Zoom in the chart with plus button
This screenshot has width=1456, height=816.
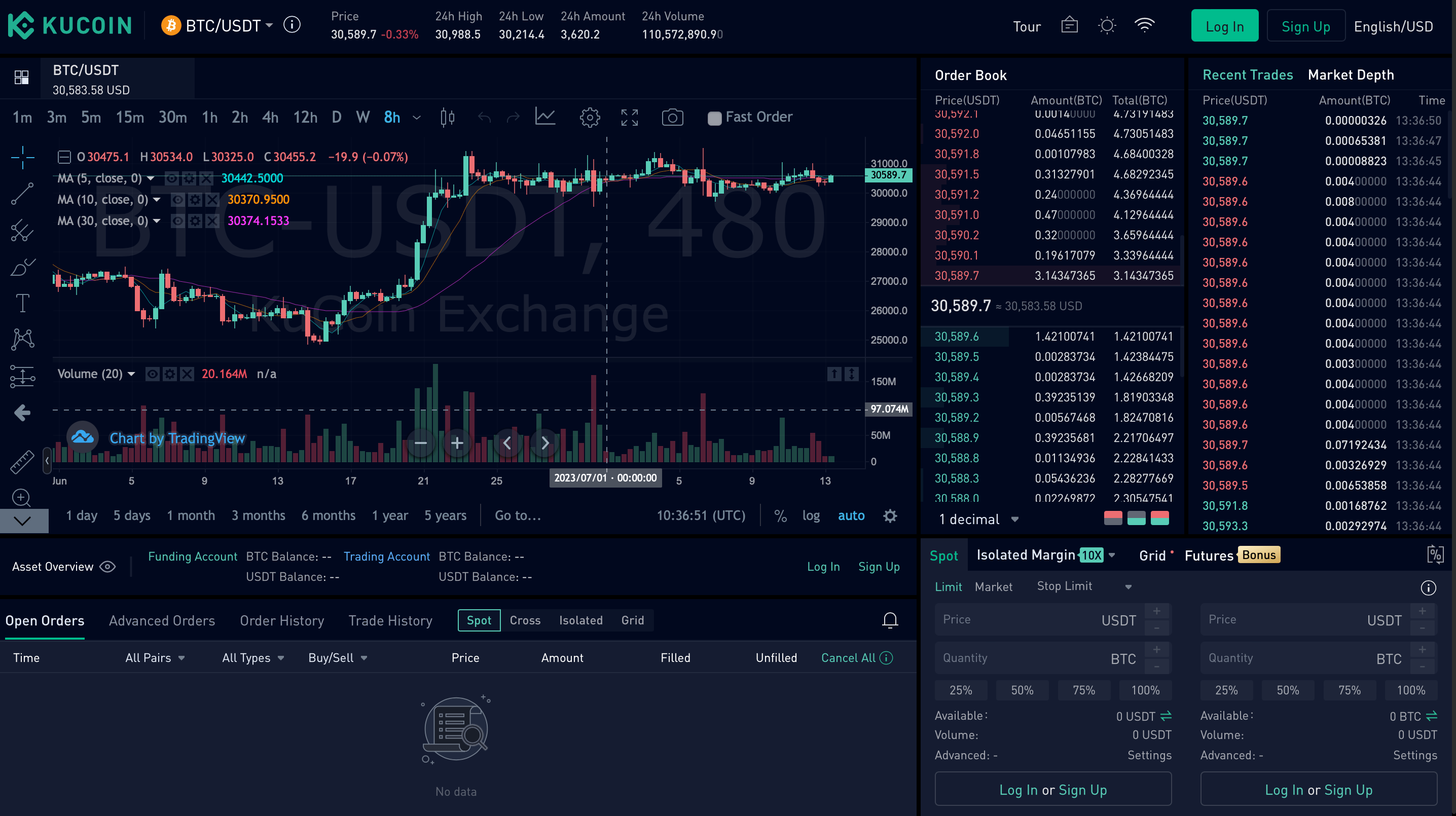click(457, 443)
